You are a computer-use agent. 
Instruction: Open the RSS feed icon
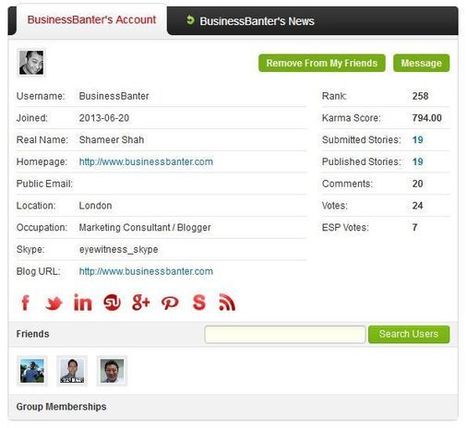coord(227,303)
